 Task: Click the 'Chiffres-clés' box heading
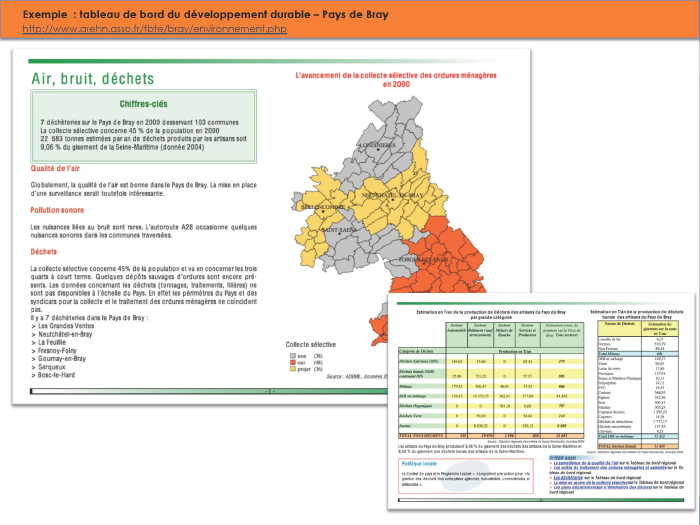coord(143,104)
